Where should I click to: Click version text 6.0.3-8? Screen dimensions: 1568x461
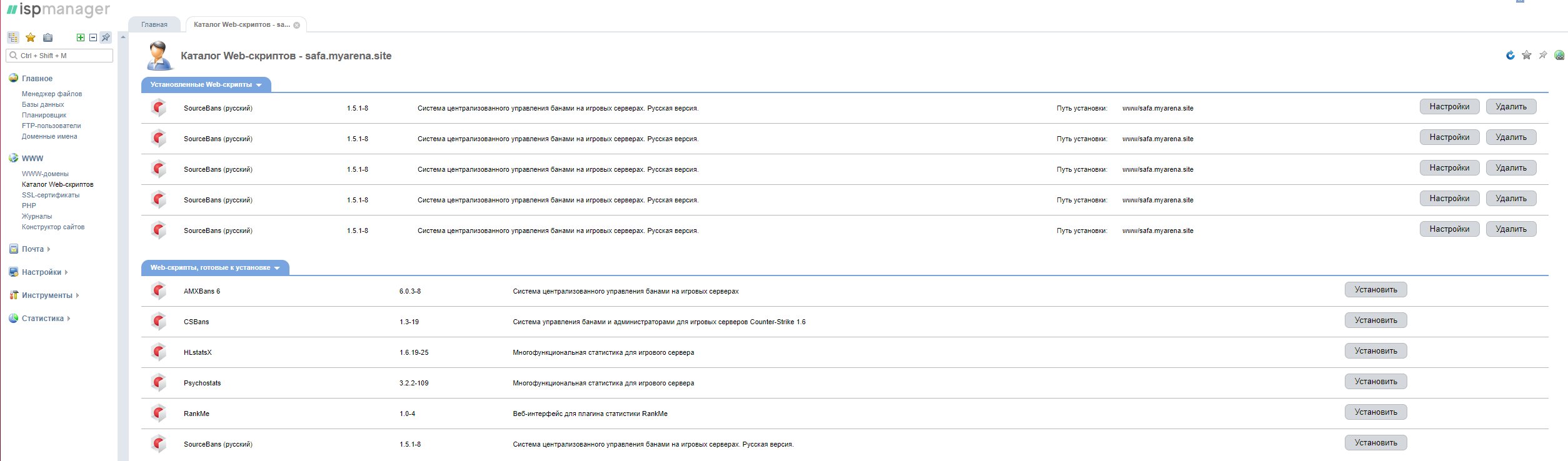coord(410,291)
